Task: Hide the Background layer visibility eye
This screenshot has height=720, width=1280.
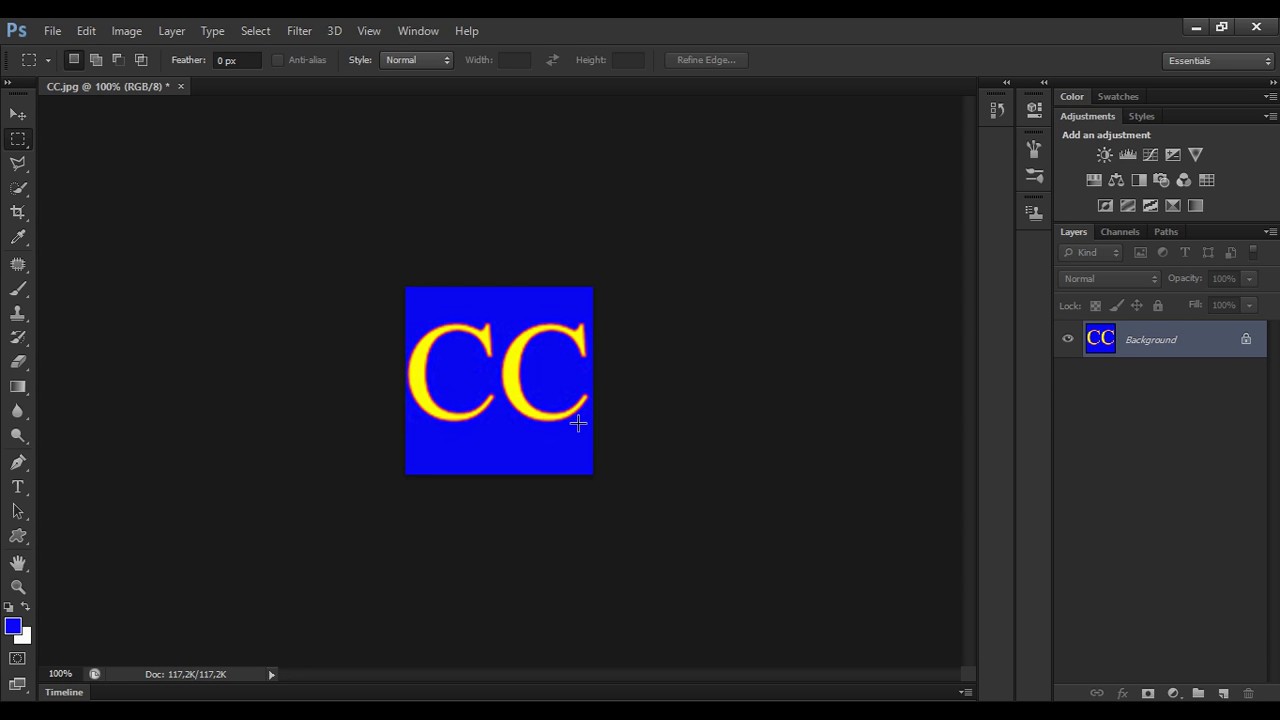Action: [1068, 339]
